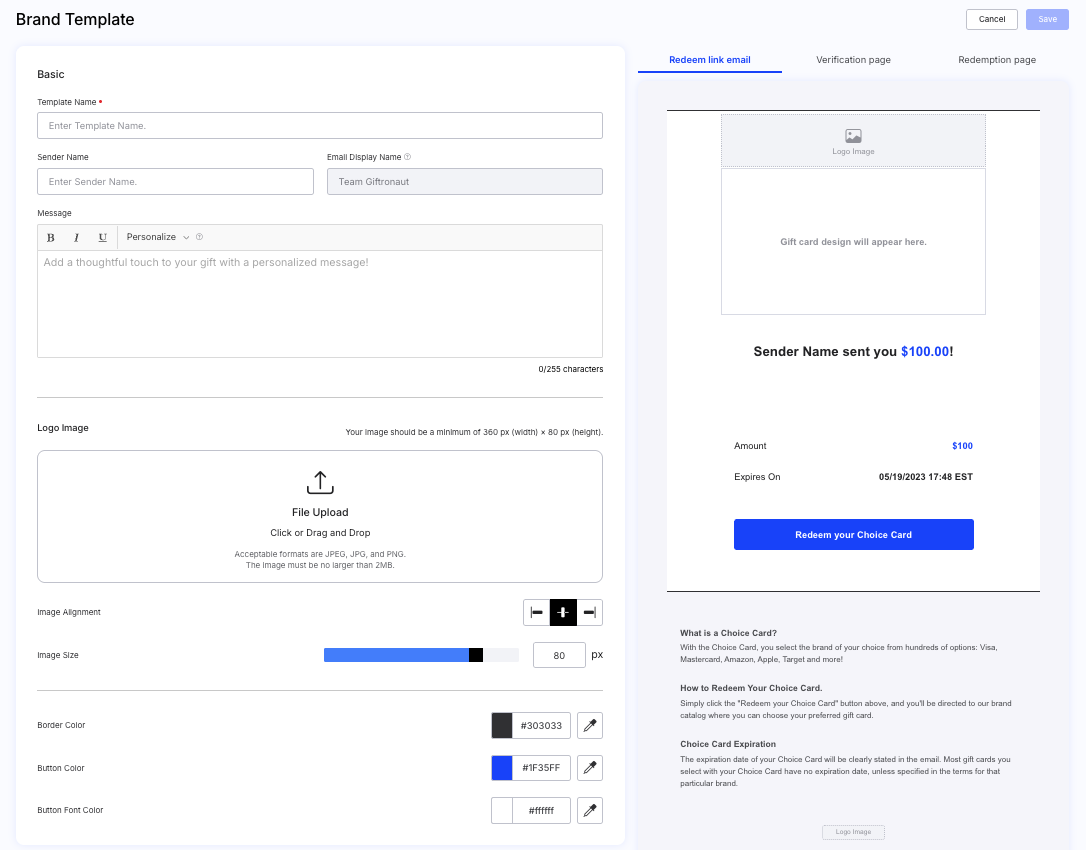The image size is (1086, 850).
Task: Apply underline formatting in message toolbar
Action: click(103, 238)
